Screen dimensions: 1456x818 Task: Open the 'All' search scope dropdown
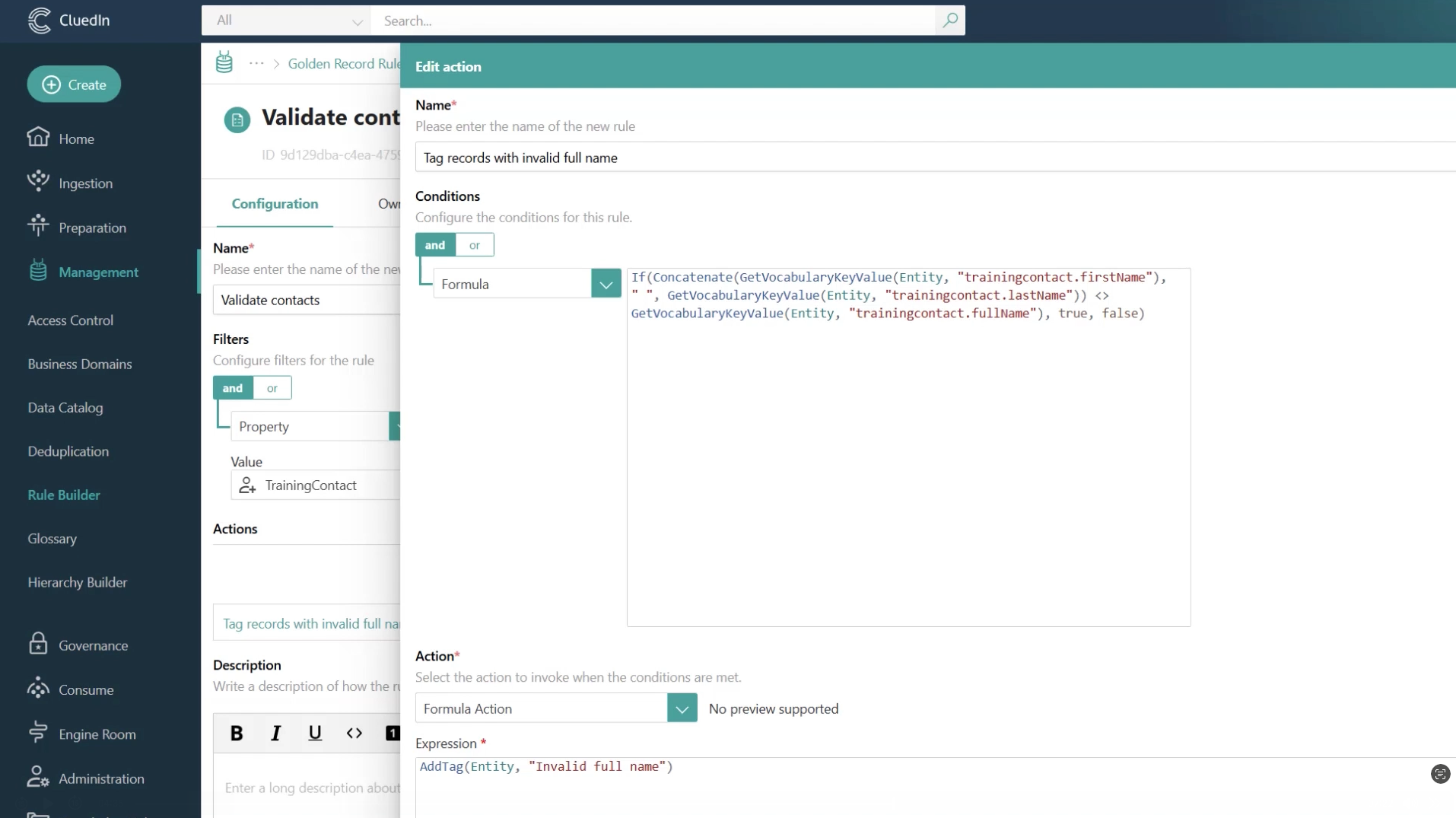[286, 21]
